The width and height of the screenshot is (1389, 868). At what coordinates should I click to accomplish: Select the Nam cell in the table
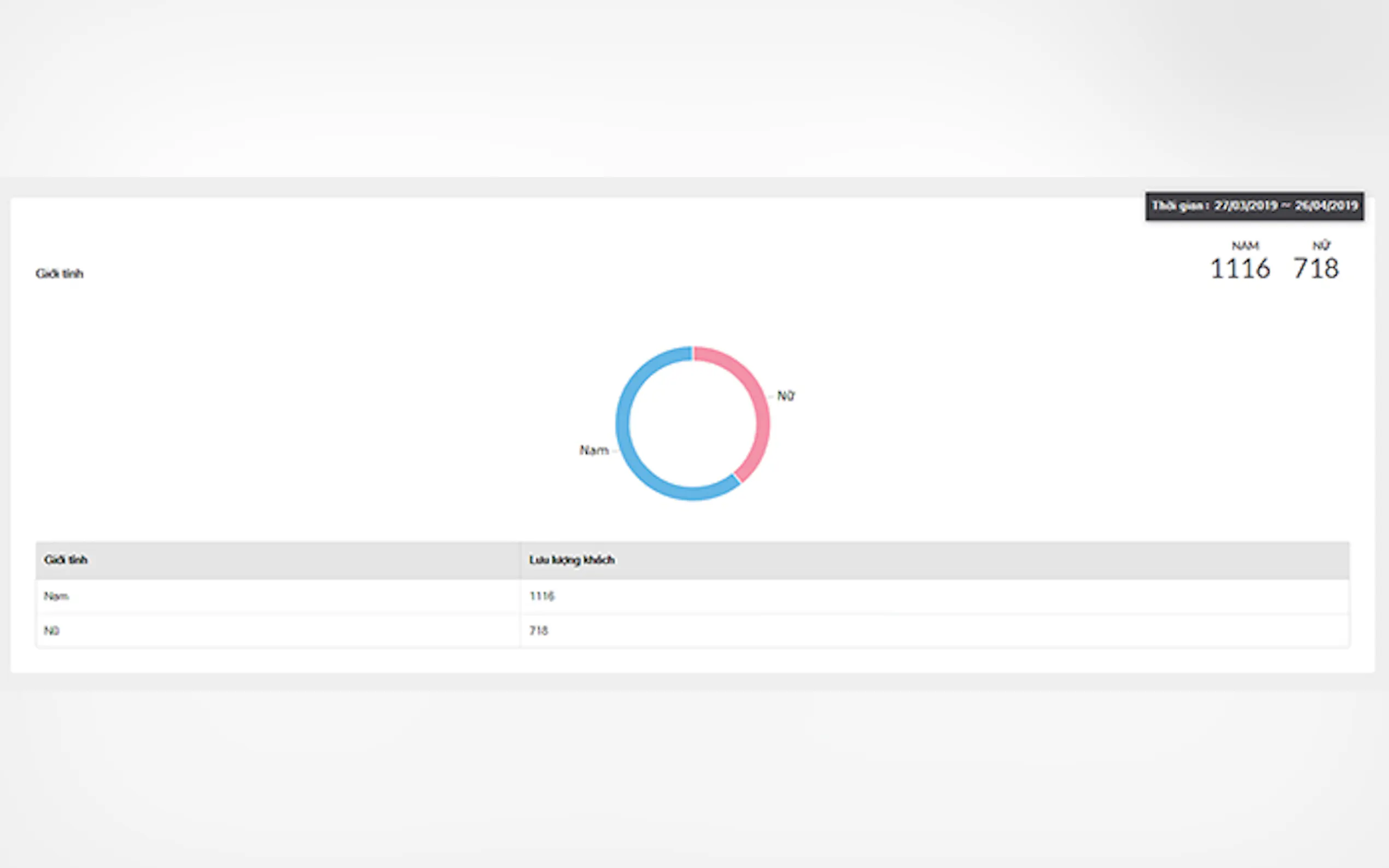pos(56,596)
